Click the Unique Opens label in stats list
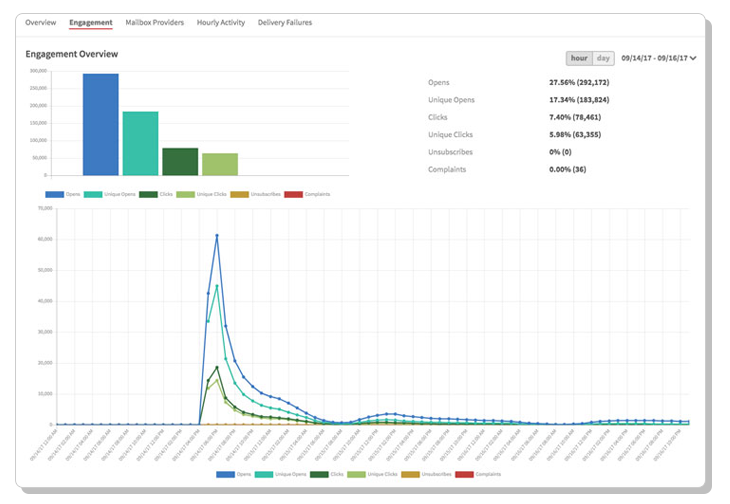 pyautogui.click(x=451, y=100)
